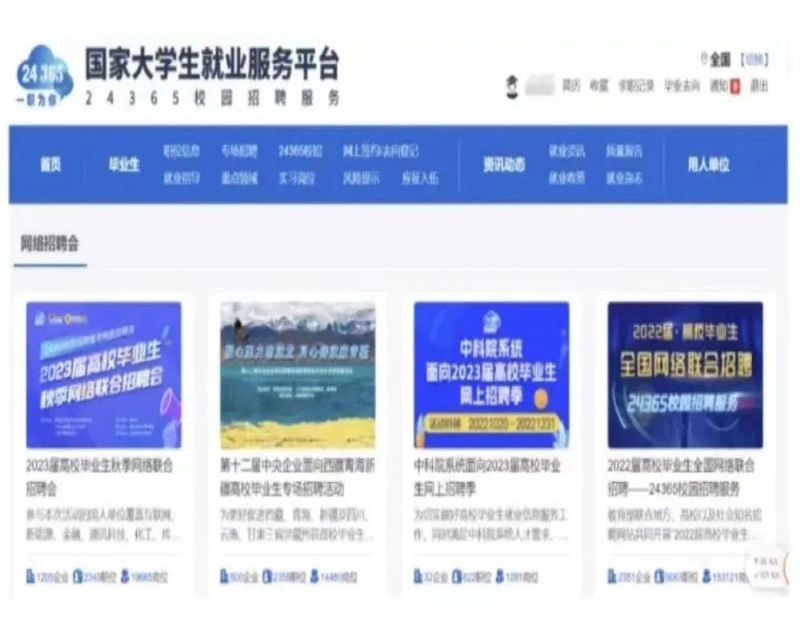This screenshot has height=641, width=800.
Task: Click the location pin icon beside 全国
Action: pos(704,59)
